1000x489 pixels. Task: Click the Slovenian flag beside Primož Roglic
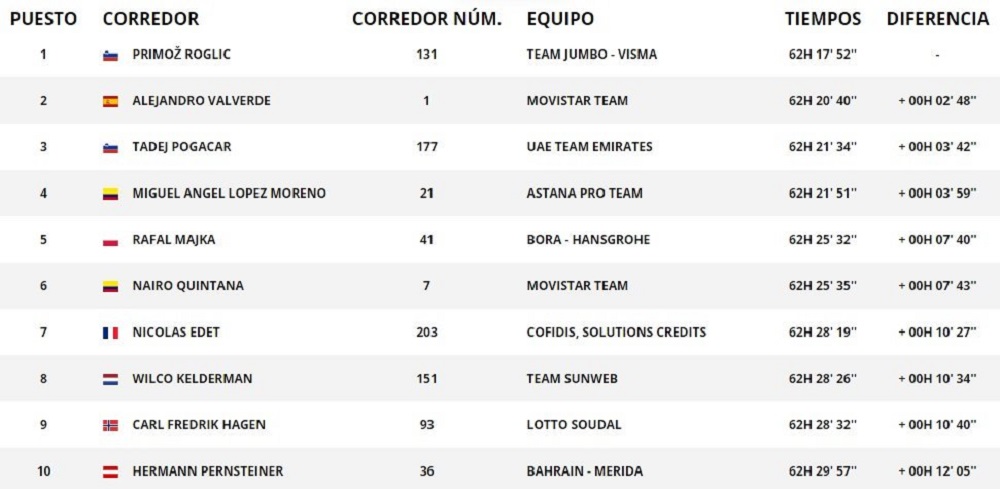110,55
